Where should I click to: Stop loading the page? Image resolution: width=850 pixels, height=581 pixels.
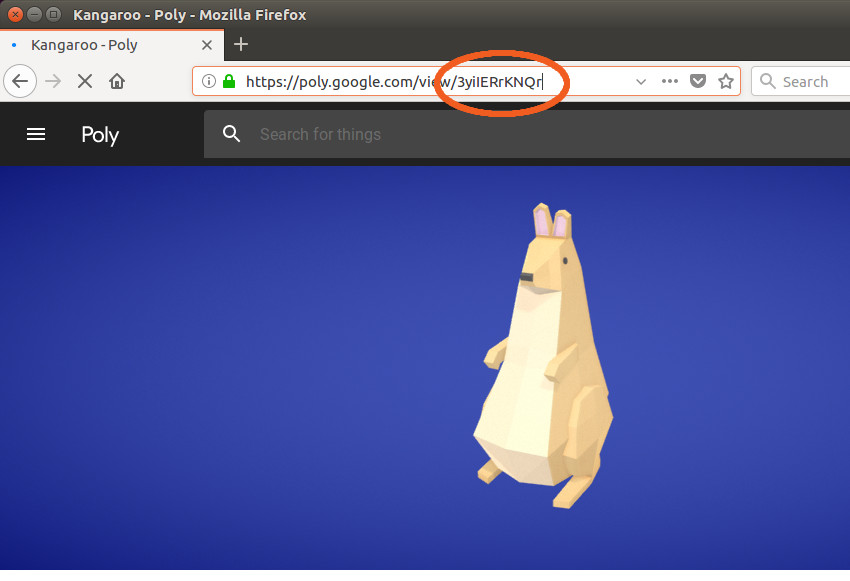click(x=85, y=81)
